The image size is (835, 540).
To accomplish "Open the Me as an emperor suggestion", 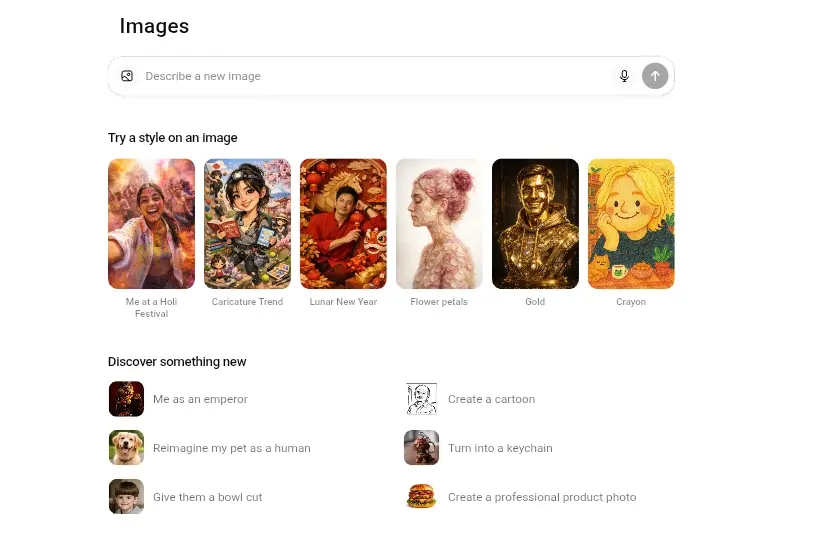I will 200,399.
